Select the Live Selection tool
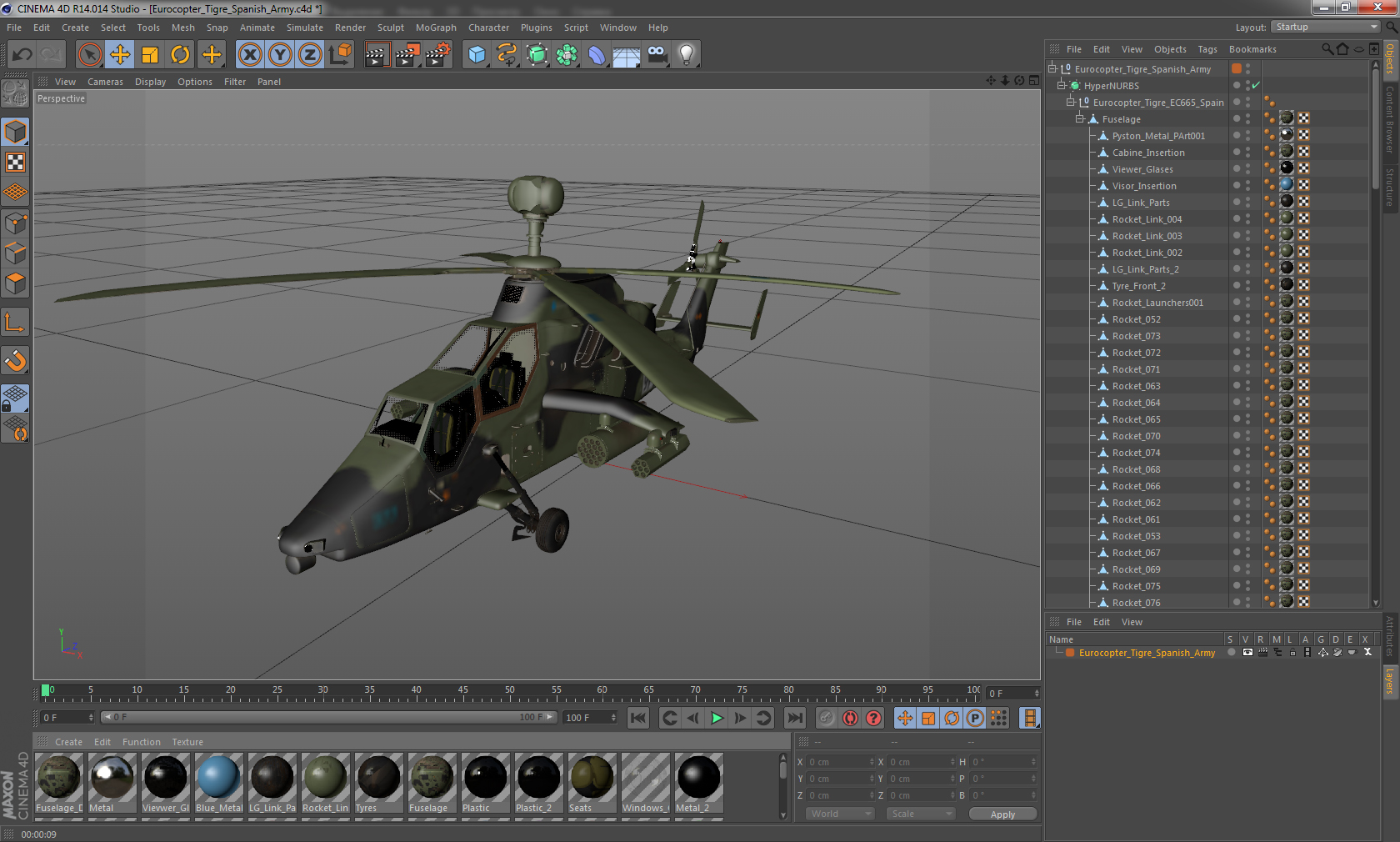1400x842 pixels. pos(90,55)
